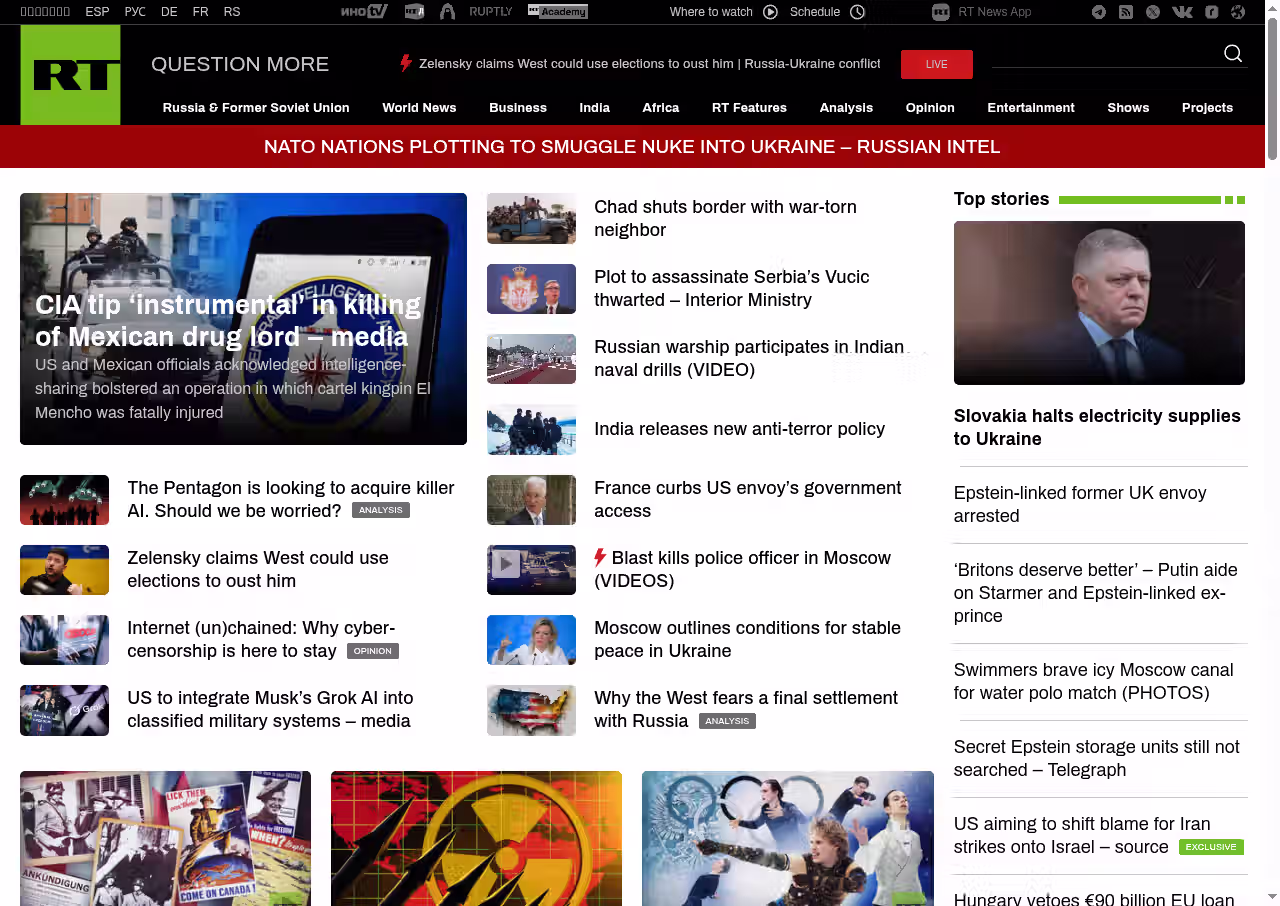
Task: Switch site language to ESP
Action: tap(97, 12)
